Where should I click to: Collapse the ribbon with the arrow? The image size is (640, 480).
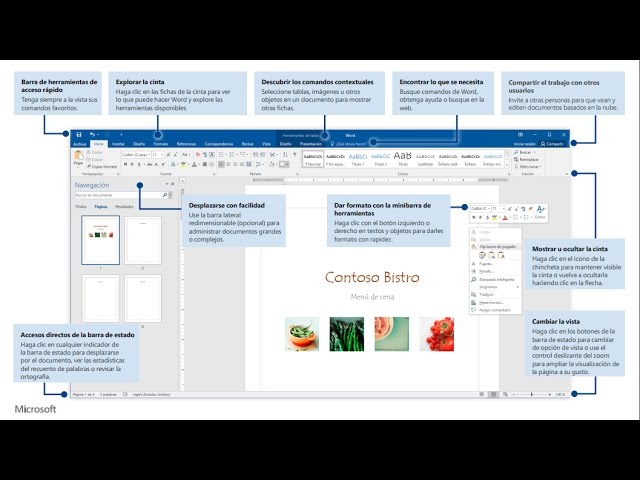tap(567, 174)
